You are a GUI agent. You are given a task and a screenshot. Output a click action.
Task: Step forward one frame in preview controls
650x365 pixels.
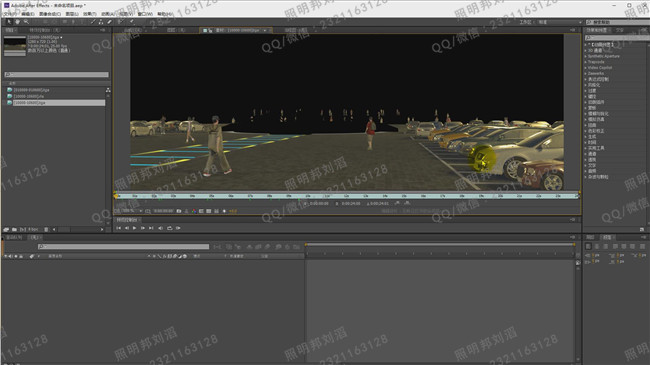143,228
